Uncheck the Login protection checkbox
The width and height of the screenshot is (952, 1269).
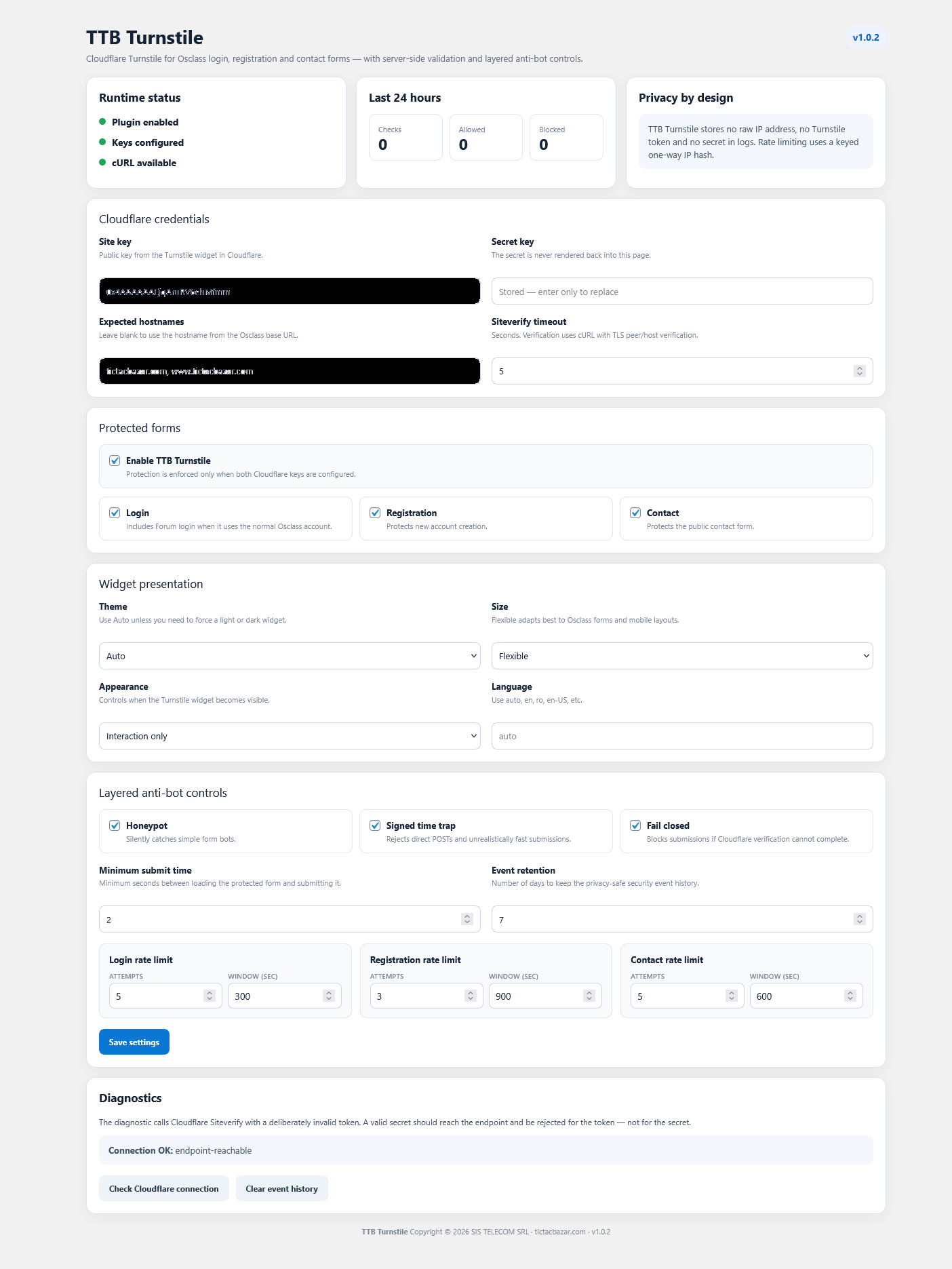(x=115, y=513)
